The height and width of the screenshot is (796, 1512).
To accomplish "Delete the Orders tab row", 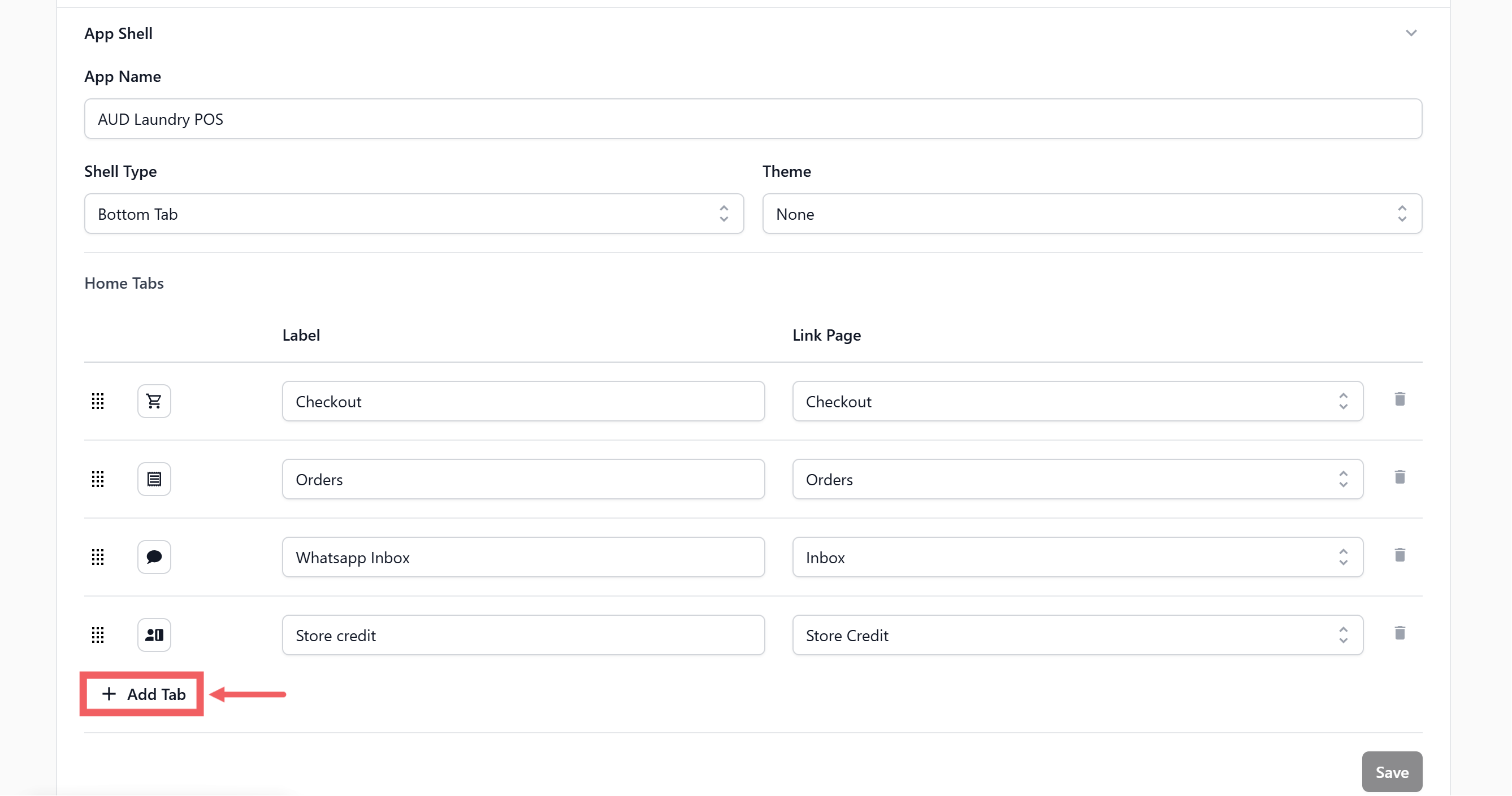I will click(x=1400, y=477).
